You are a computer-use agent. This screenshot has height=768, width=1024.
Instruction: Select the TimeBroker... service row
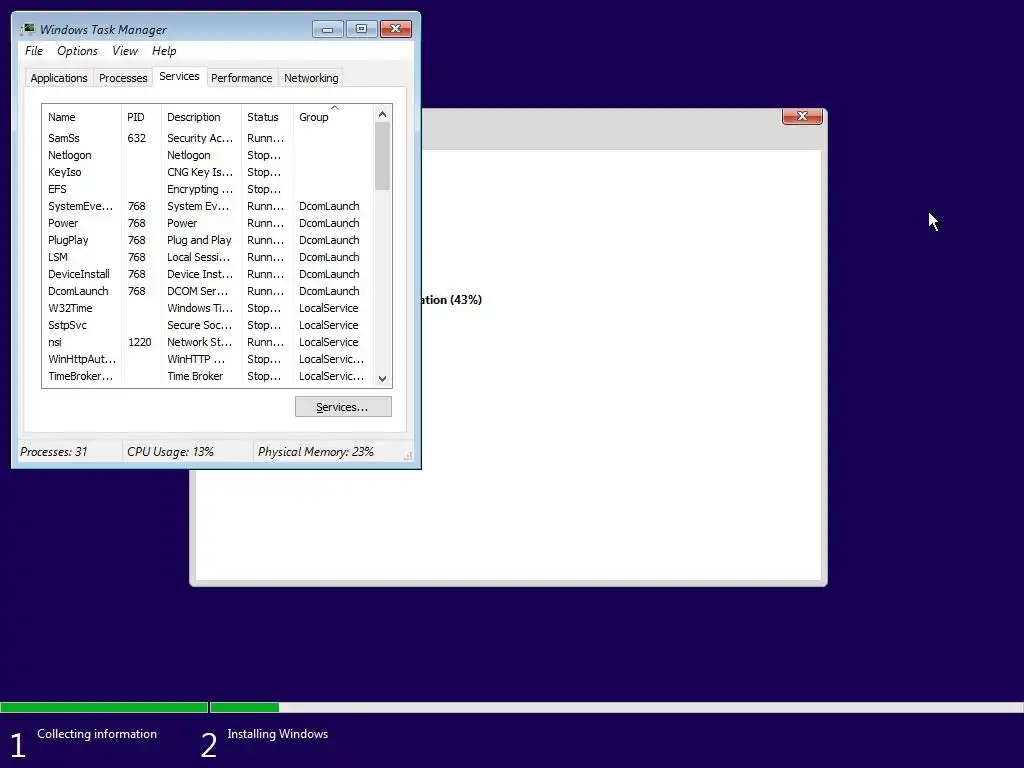pyautogui.click(x=208, y=376)
